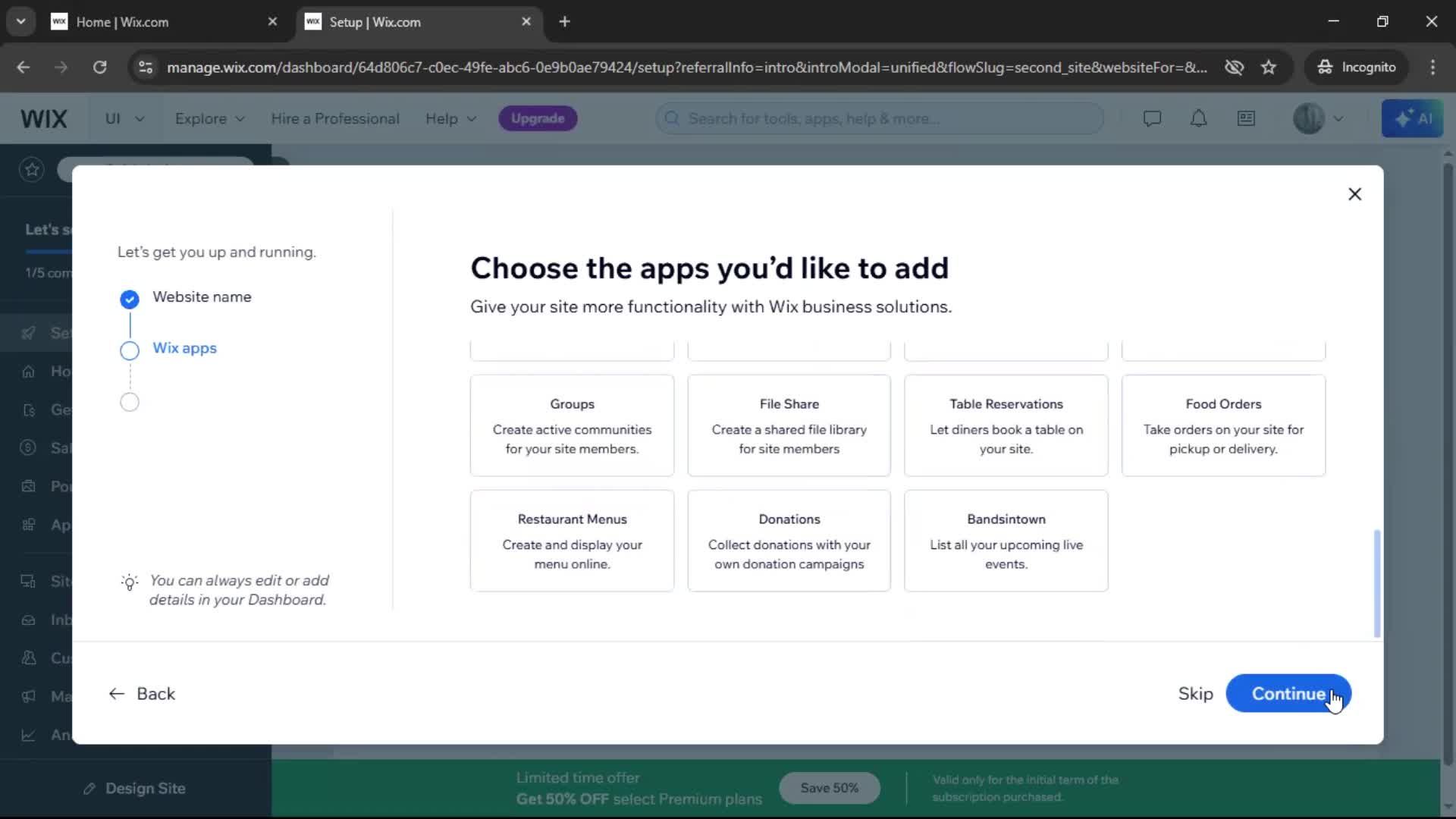This screenshot has width=1456, height=819.
Task: Click the Customers icon in sidebar
Action: tap(29, 657)
